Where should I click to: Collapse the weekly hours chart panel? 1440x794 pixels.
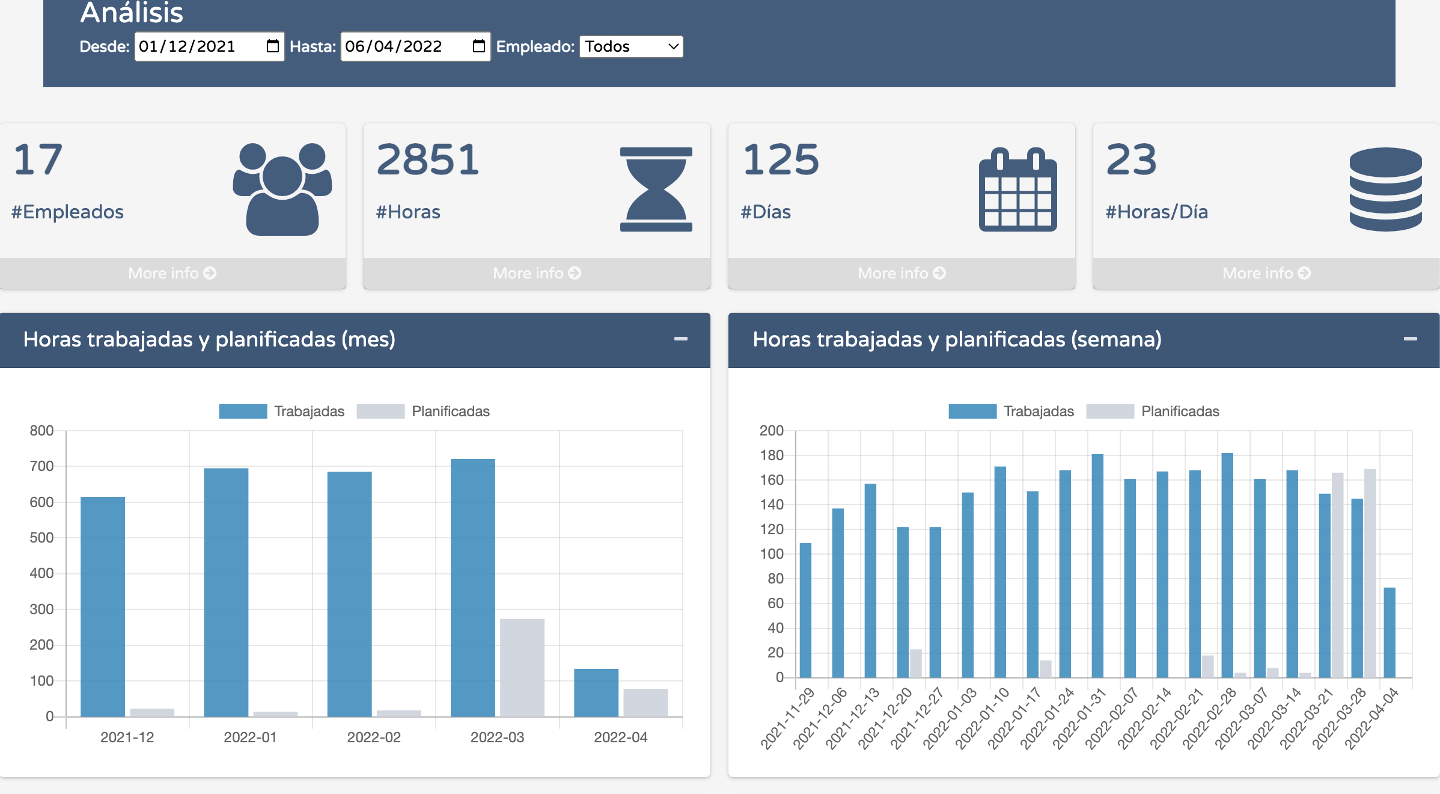click(x=1410, y=339)
